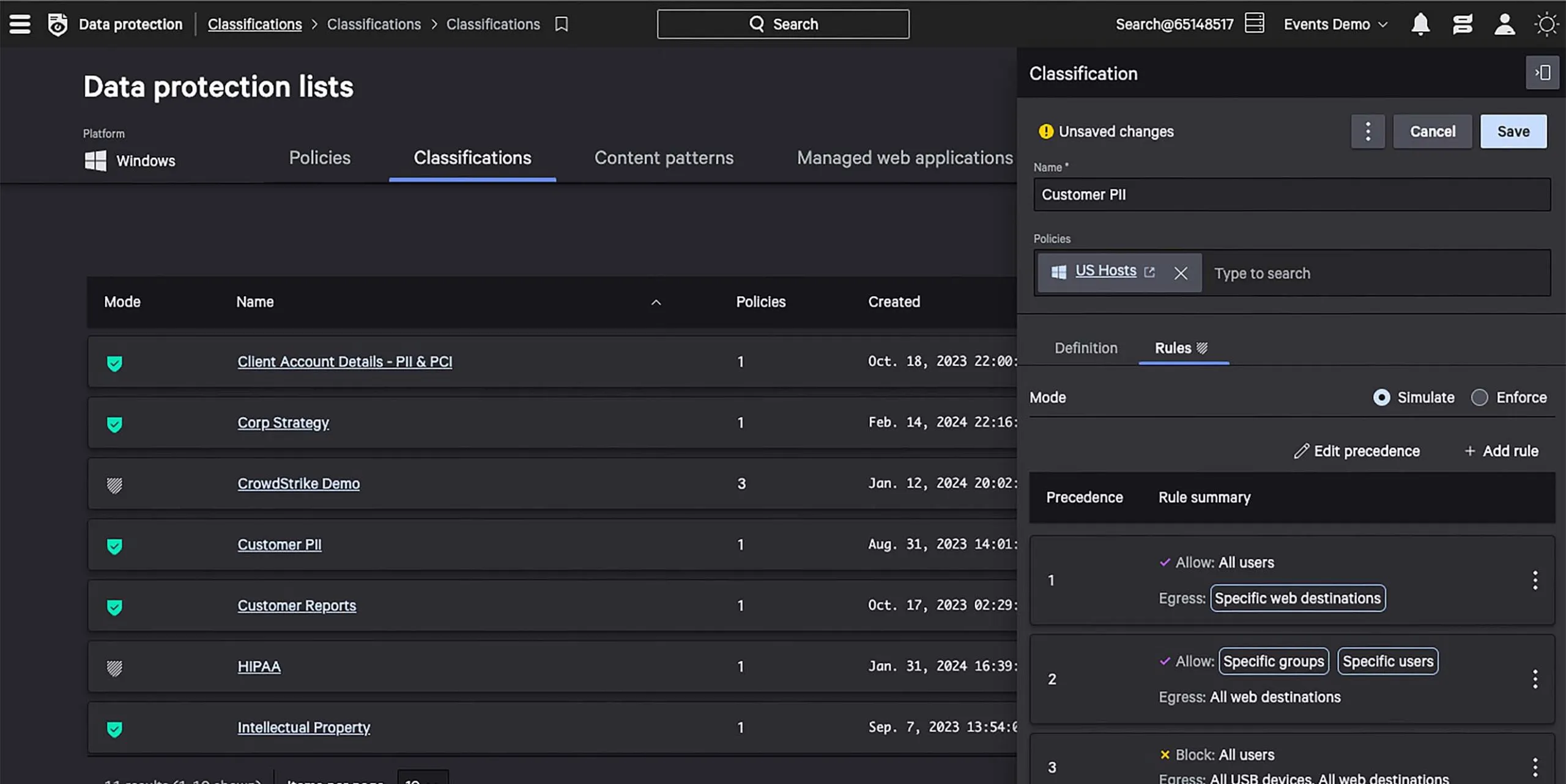1566x784 pixels.
Task: Click the search magnifier icon
Action: (x=757, y=24)
